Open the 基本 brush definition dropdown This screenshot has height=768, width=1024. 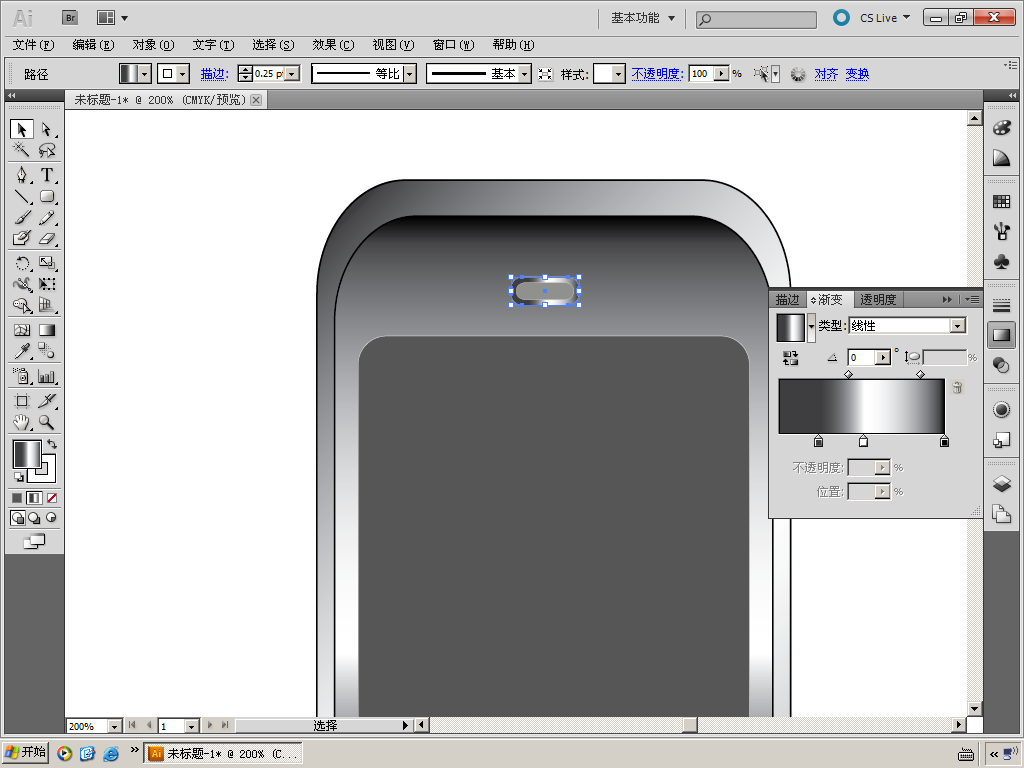click(x=524, y=74)
